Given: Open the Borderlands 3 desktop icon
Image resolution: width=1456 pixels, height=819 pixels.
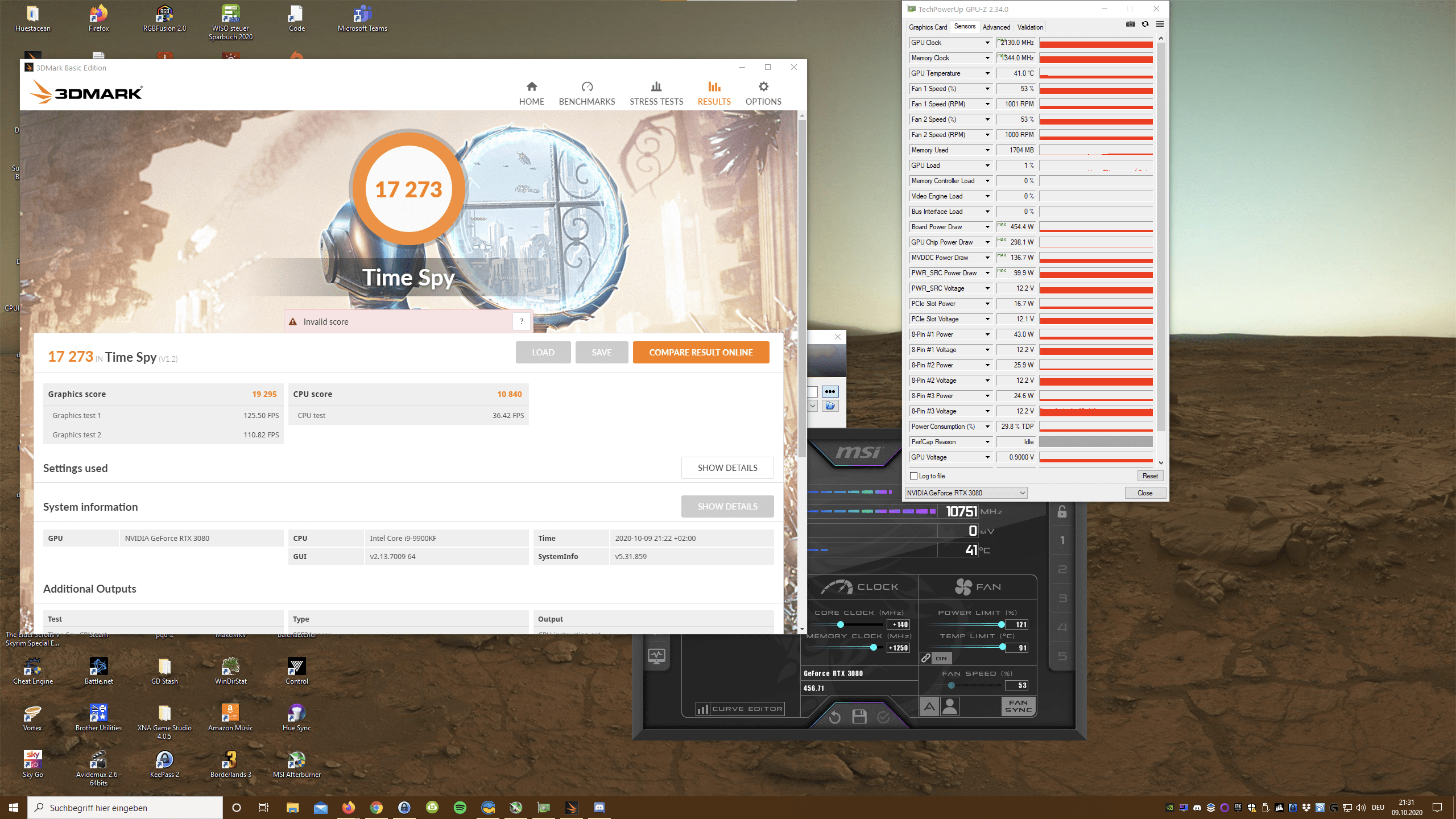Looking at the screenshot, I should pyautogui.click(x=230, y=764).
